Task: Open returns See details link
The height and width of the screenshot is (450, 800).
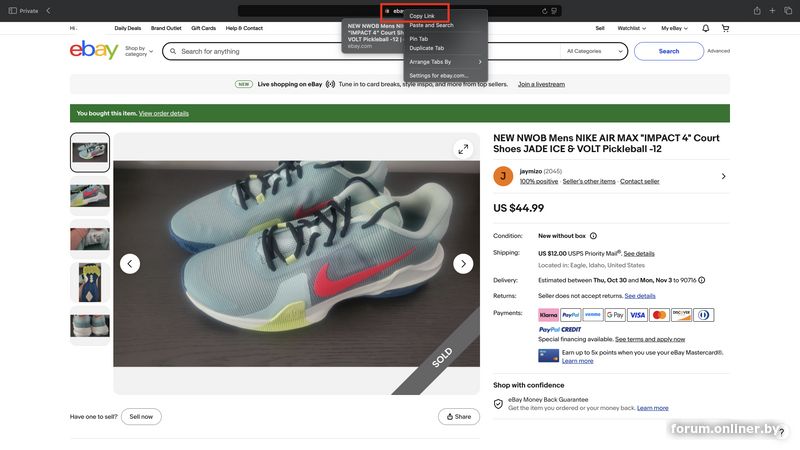Action: [x=640, y=296]
